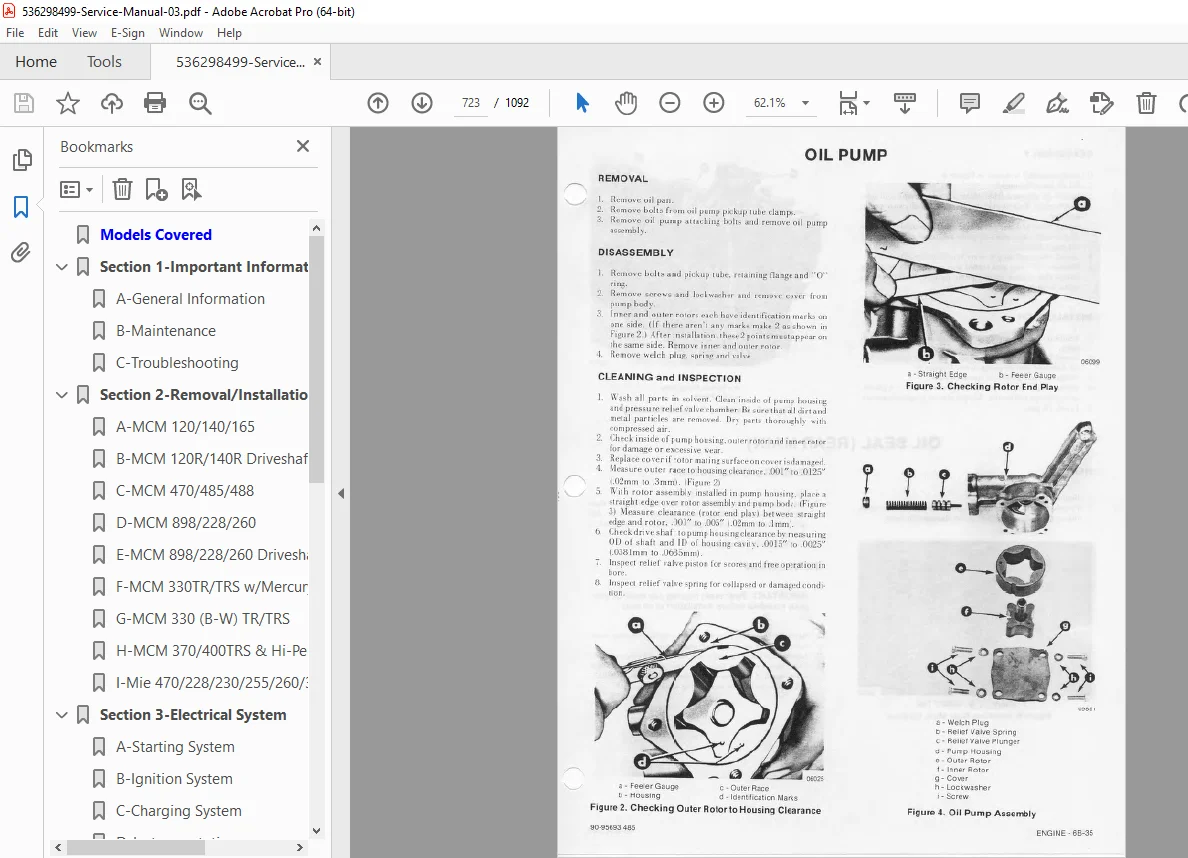This screenshot has width=1188, height=858.
Task: Click the find current bookmark icon
Action: [191, 189]
